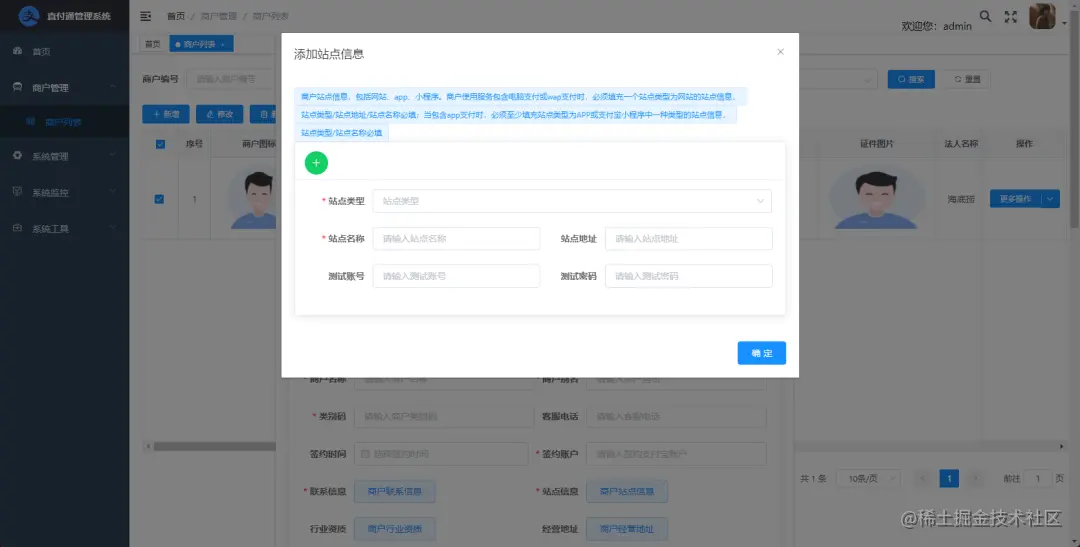Focus the 测试密码 input field

tap(689, 276)
